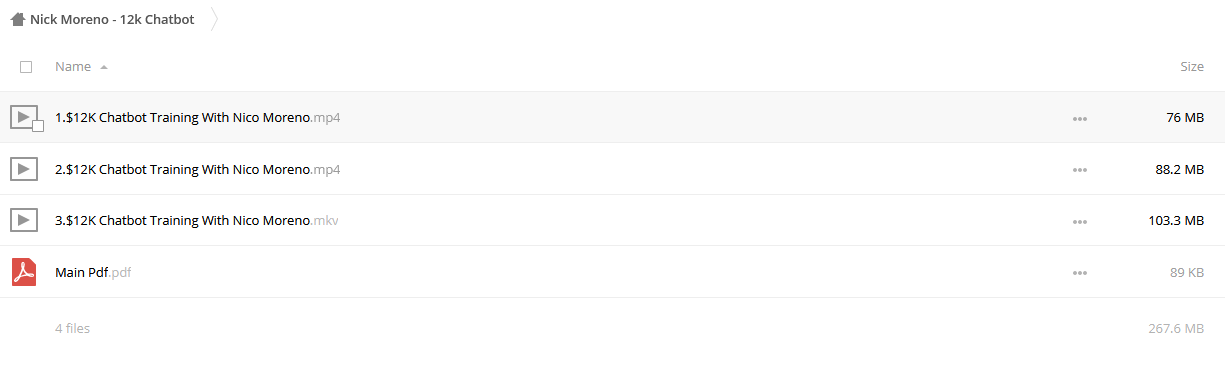
Task: Open more options for Main Pdf
Action: 1079,273
